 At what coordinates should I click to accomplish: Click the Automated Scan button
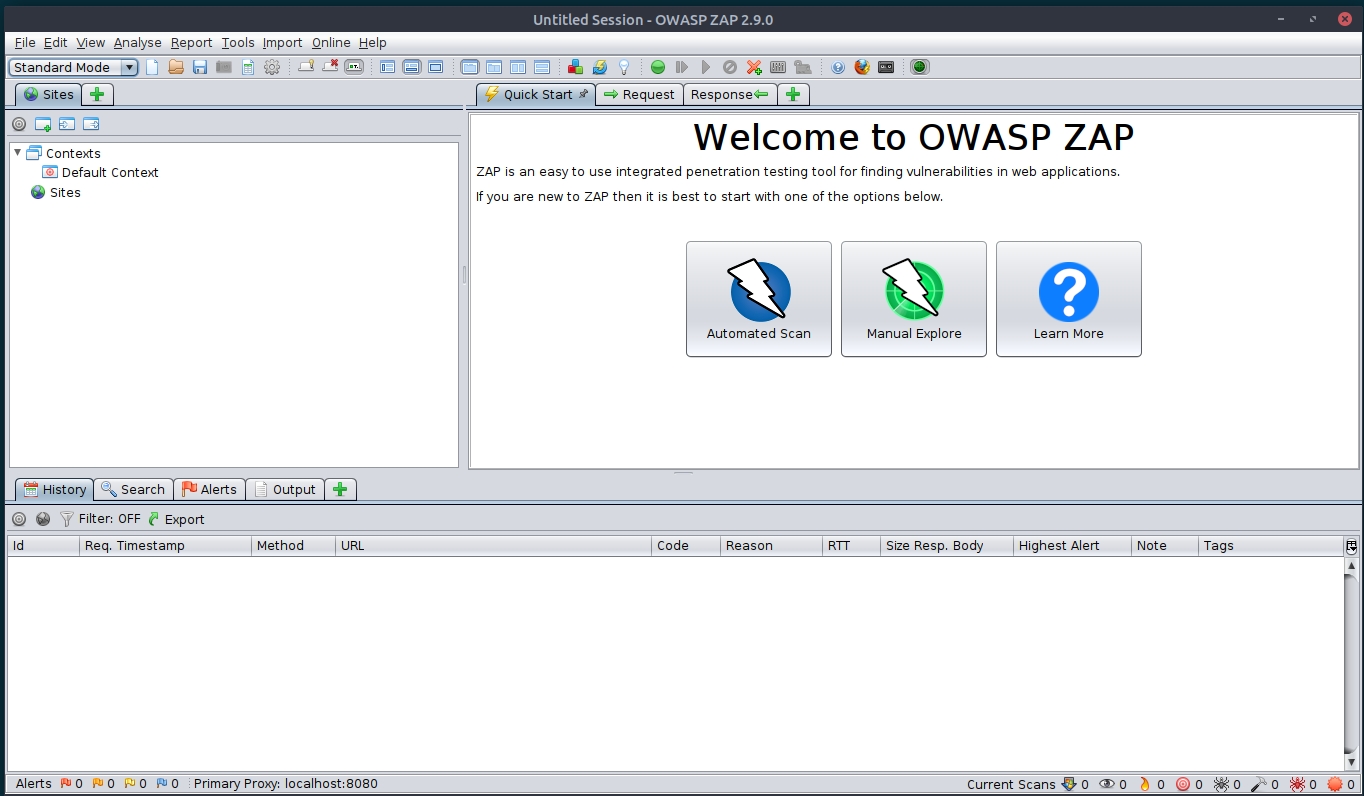click(x=758, y=299)
